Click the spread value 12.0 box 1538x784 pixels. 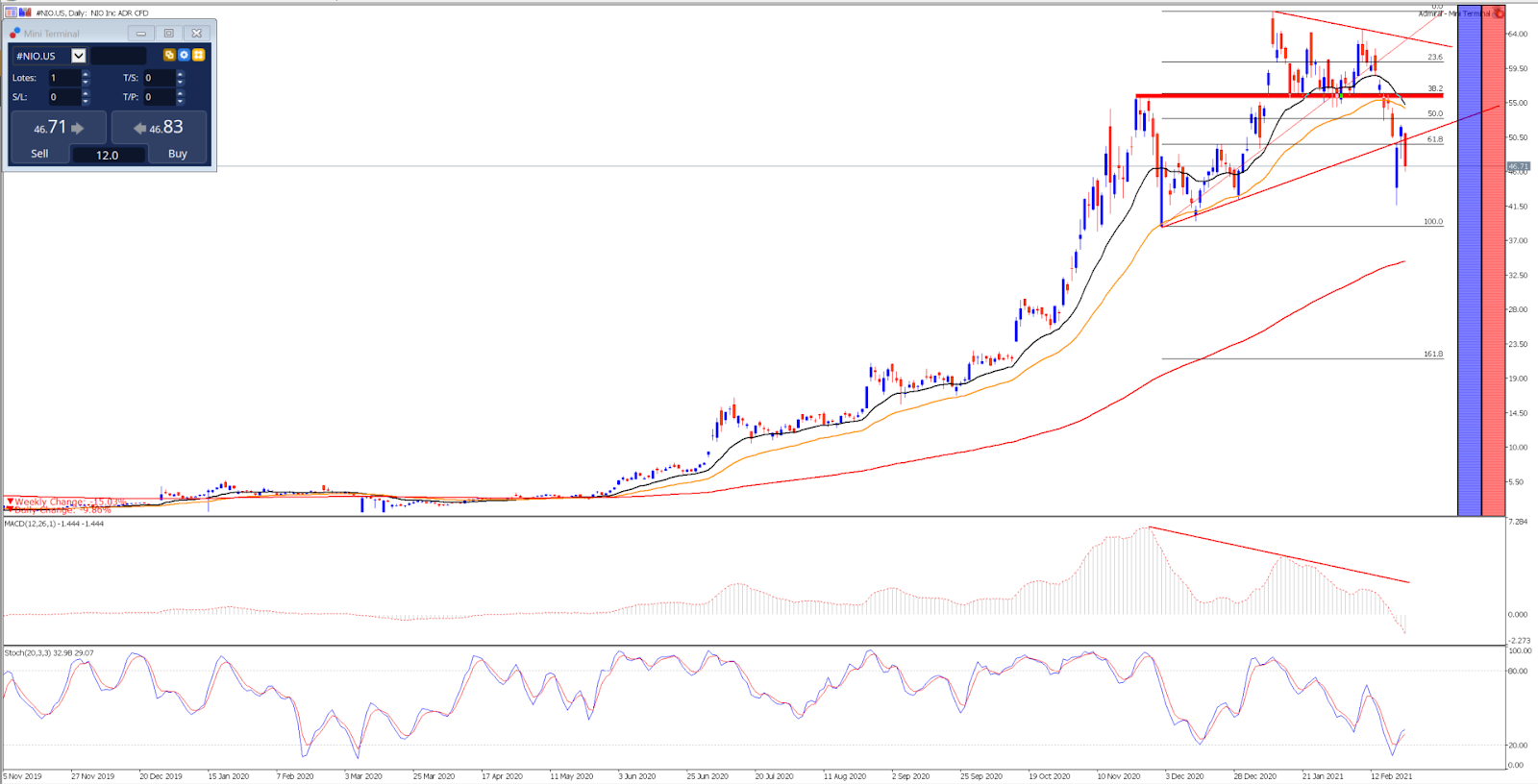click(x=108, y=155)
